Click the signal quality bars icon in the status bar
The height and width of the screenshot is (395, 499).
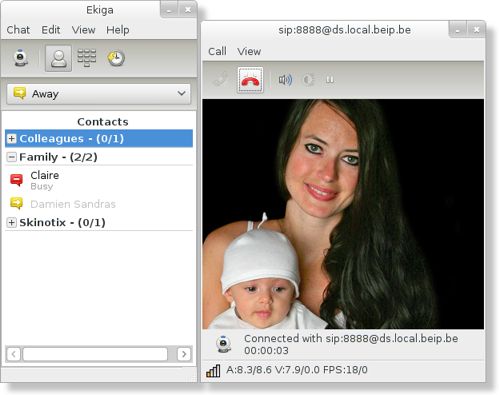click(x=213, y=370)
